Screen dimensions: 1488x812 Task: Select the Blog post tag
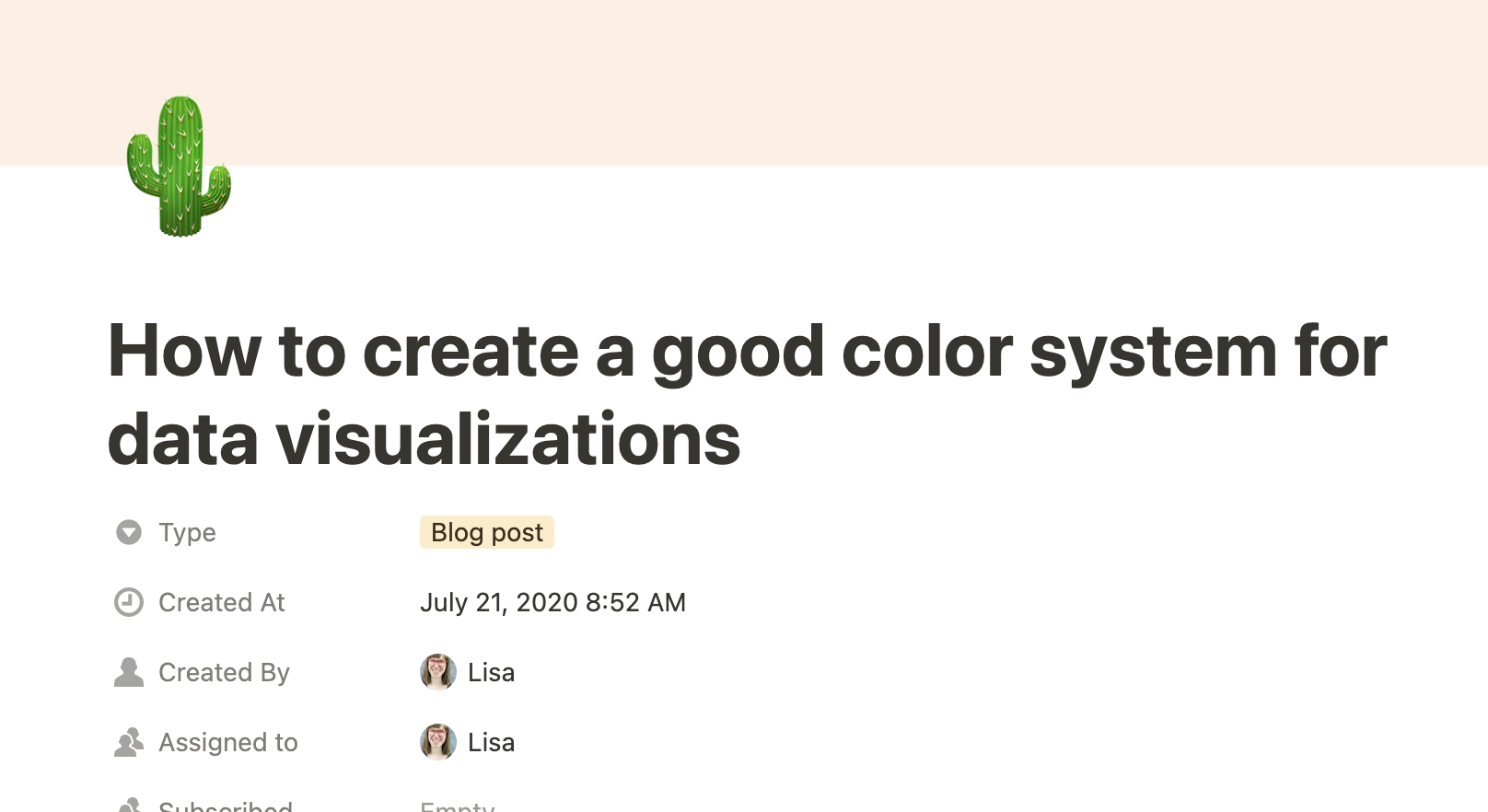pos(486,532)
